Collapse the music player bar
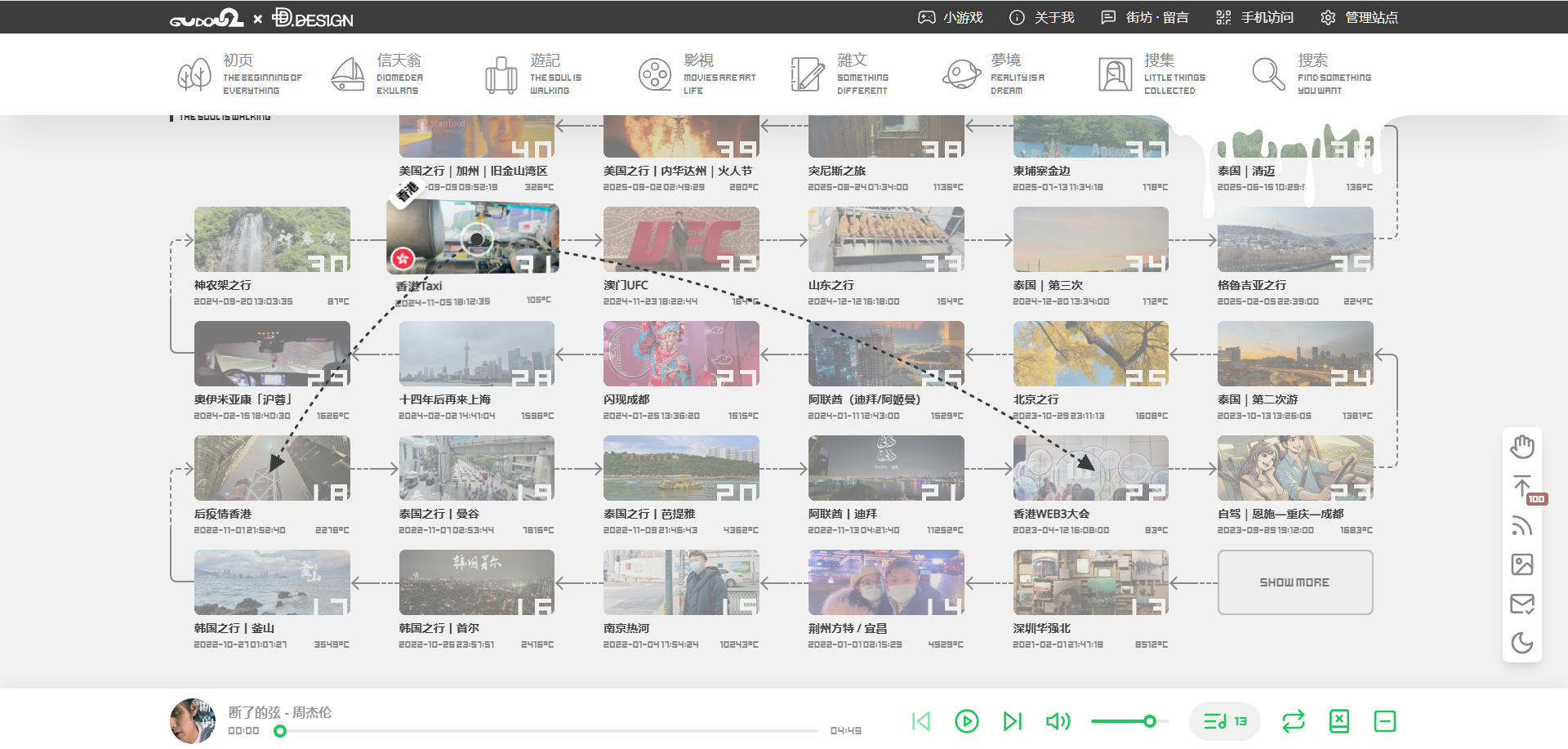Screen dimensions: 1568x749 point(1384,721)
